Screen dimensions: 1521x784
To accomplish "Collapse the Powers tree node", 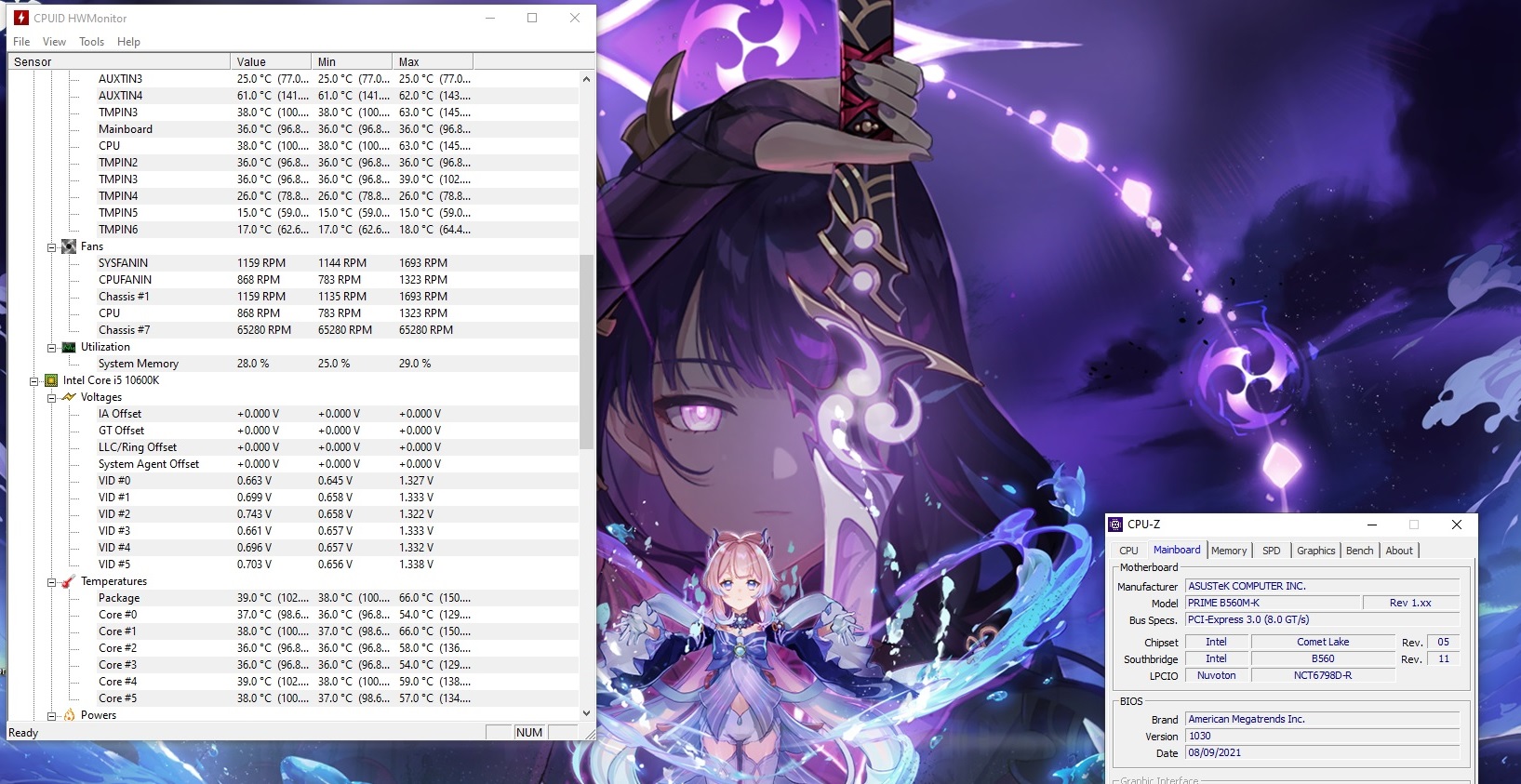I will click(52, 716).
